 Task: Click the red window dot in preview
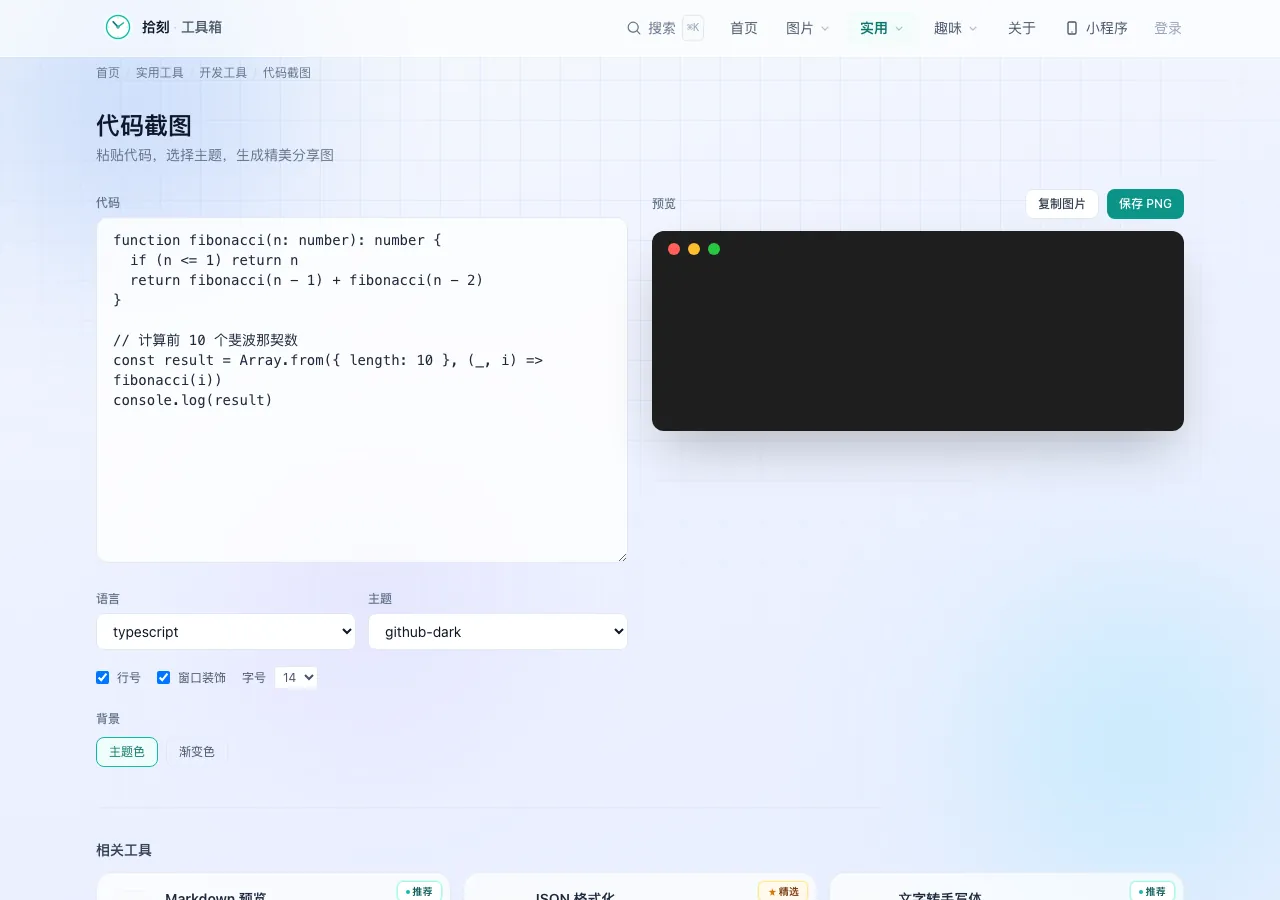[674, 249]
